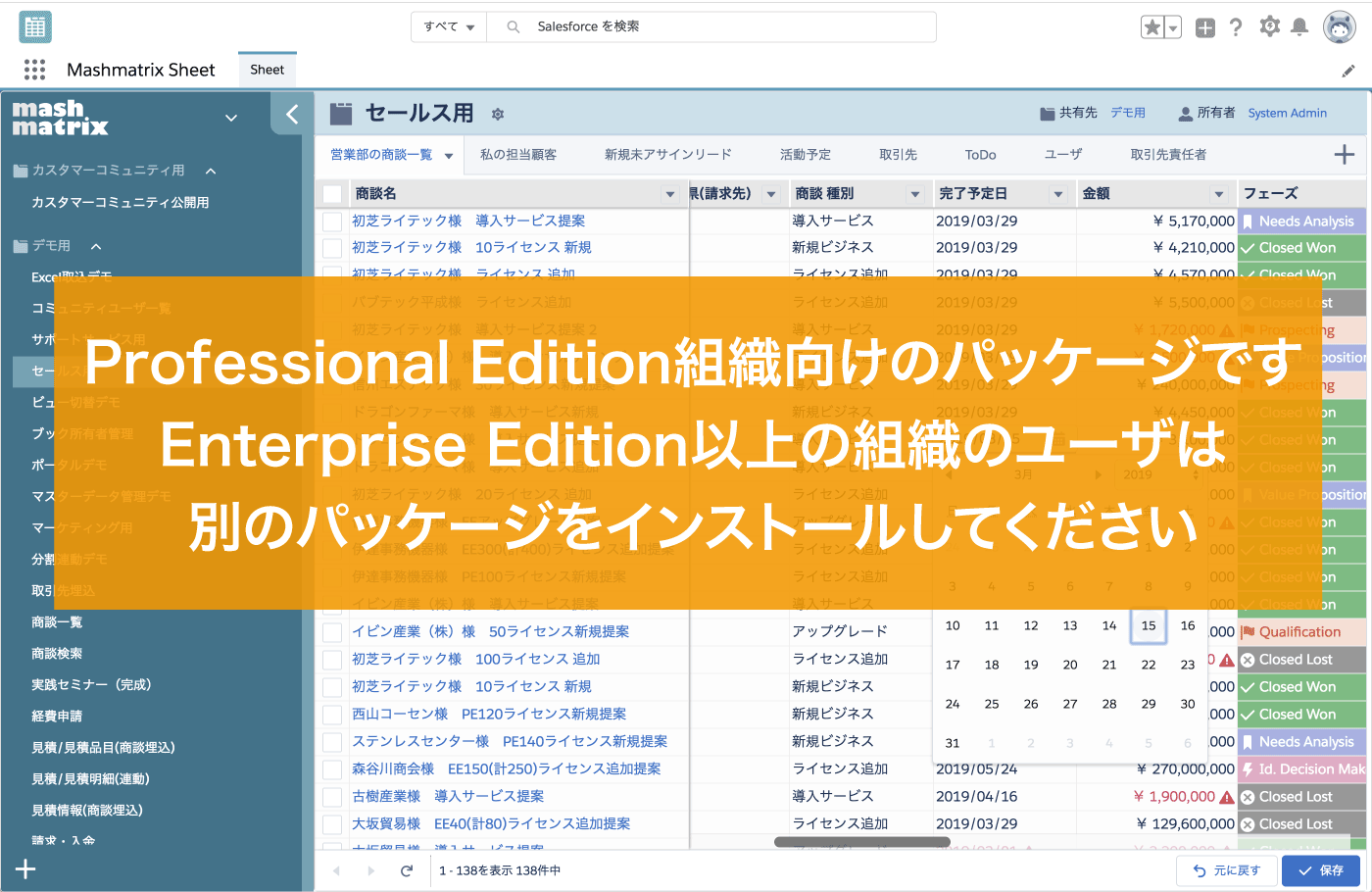Viewport: 1372px width, 892px height.
Task: Open the mashmatrix sidebar dropdown chevron
Action: pyautogui.click(x=231, y=118)
